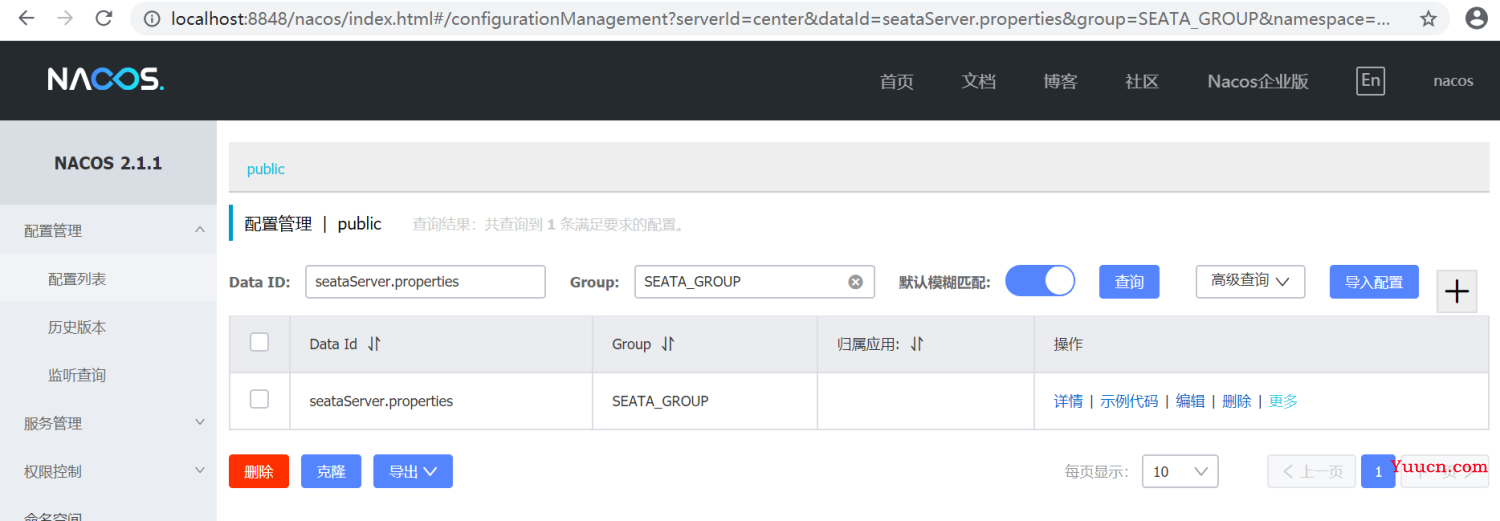1500x521 pixels.
Task: Select the public namespace tab
Action: (x=266, y=169)
